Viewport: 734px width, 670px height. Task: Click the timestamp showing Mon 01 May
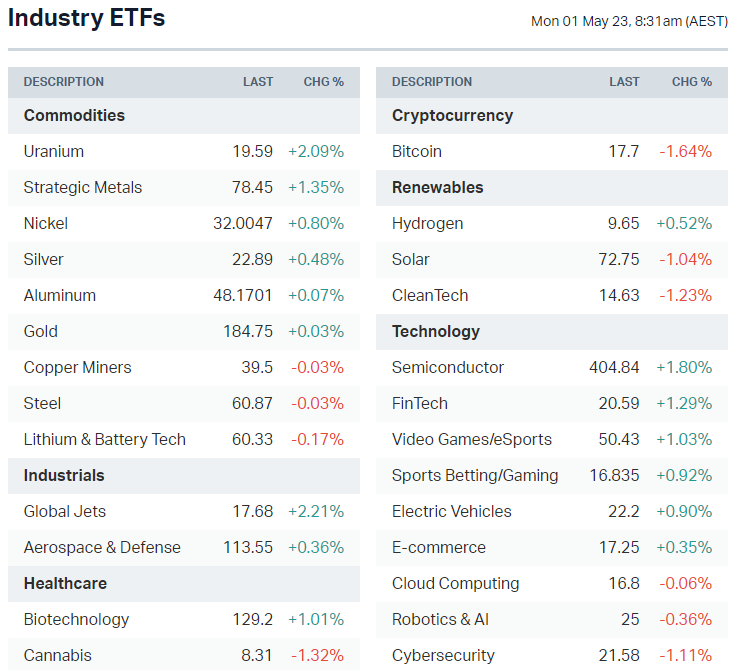(x=629, y=21)
